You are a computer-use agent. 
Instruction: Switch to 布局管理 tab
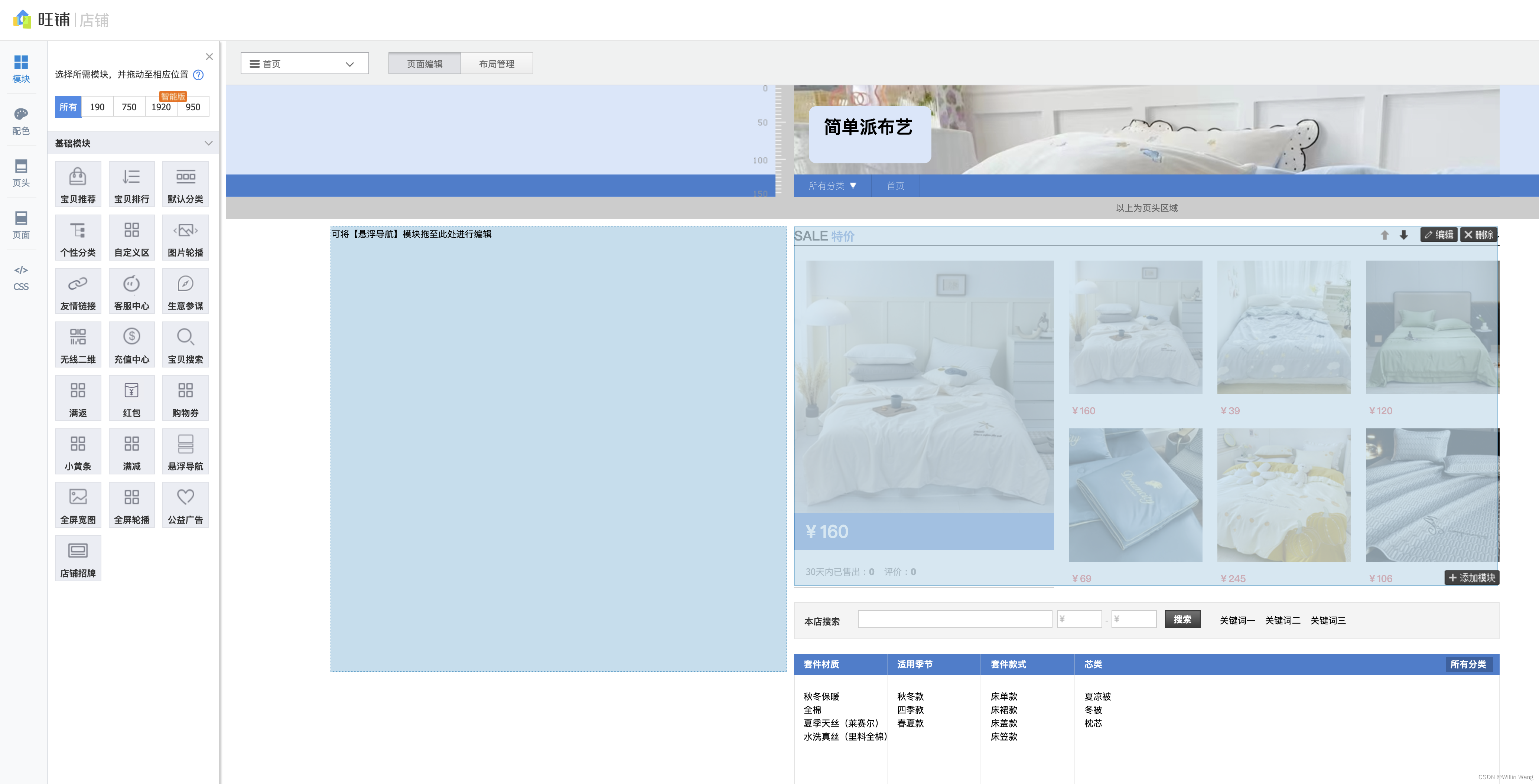[496, 63]
